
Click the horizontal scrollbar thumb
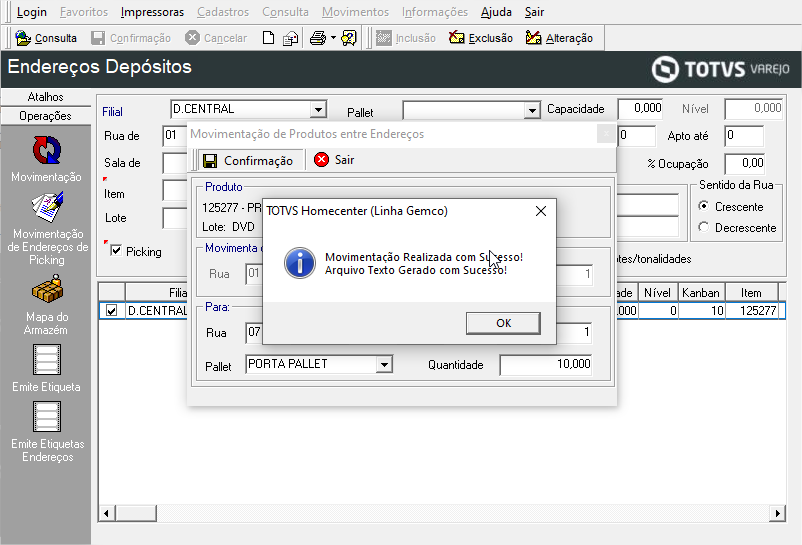pyautogui.click(x=136, y=513)
